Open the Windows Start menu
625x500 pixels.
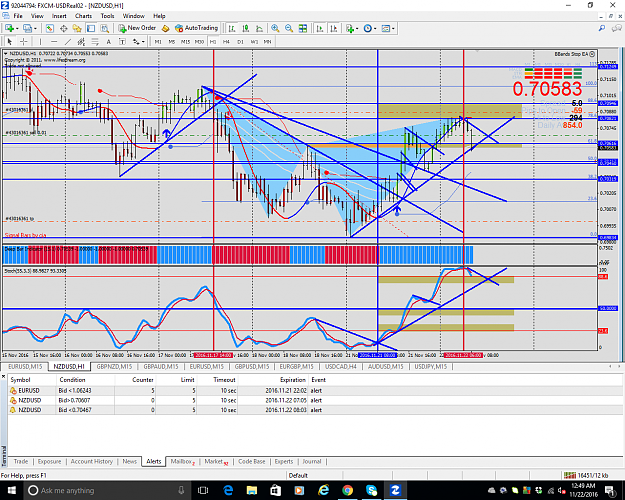[11, 490]
